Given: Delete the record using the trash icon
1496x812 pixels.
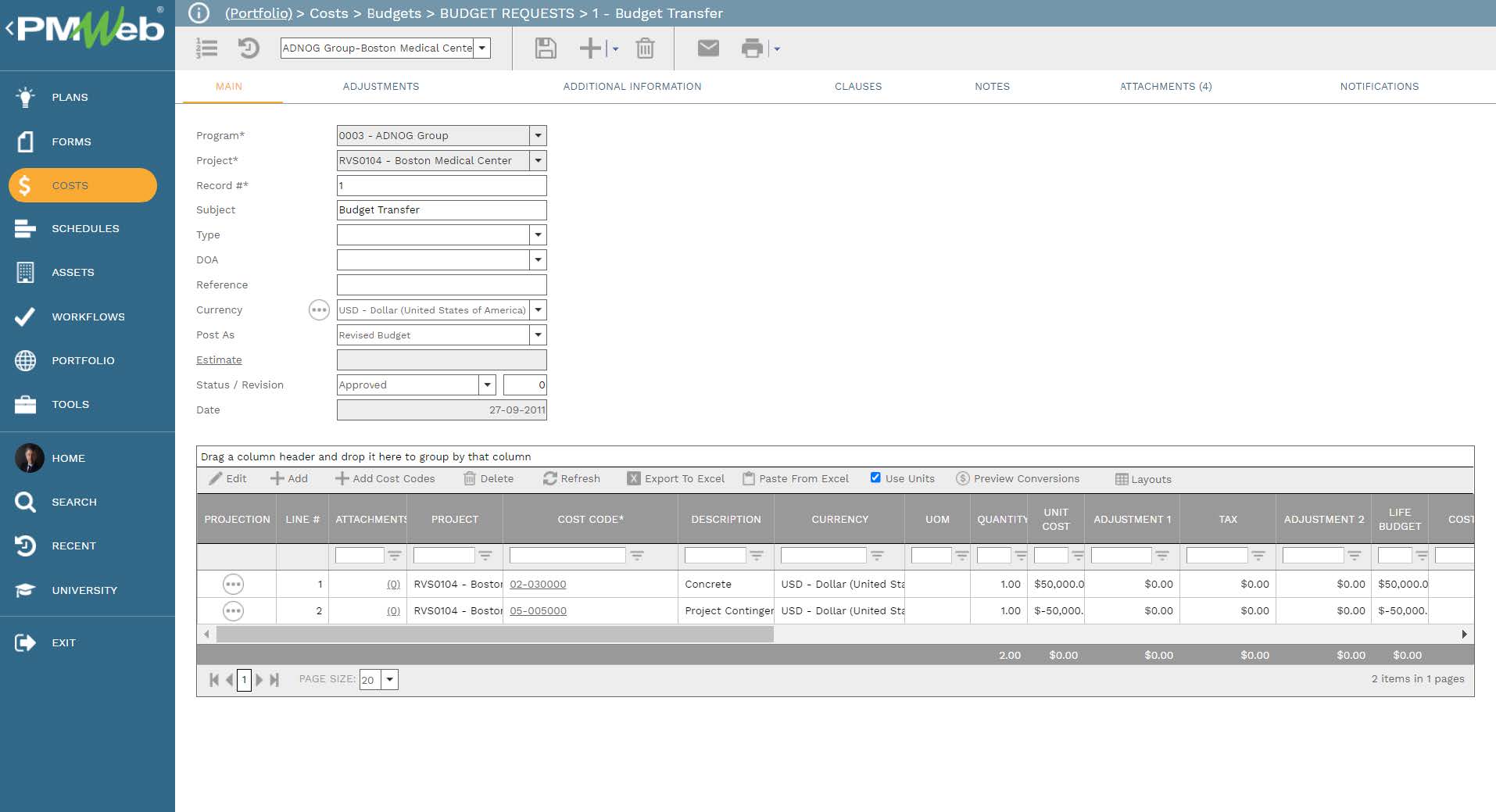Looking at the screenshot, I should 645,48.
